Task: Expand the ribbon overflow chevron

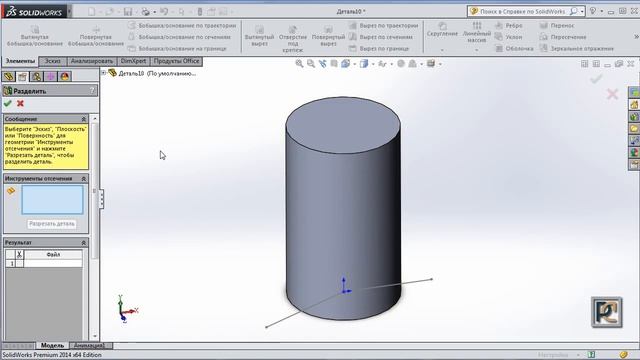Action: point(636,37)
